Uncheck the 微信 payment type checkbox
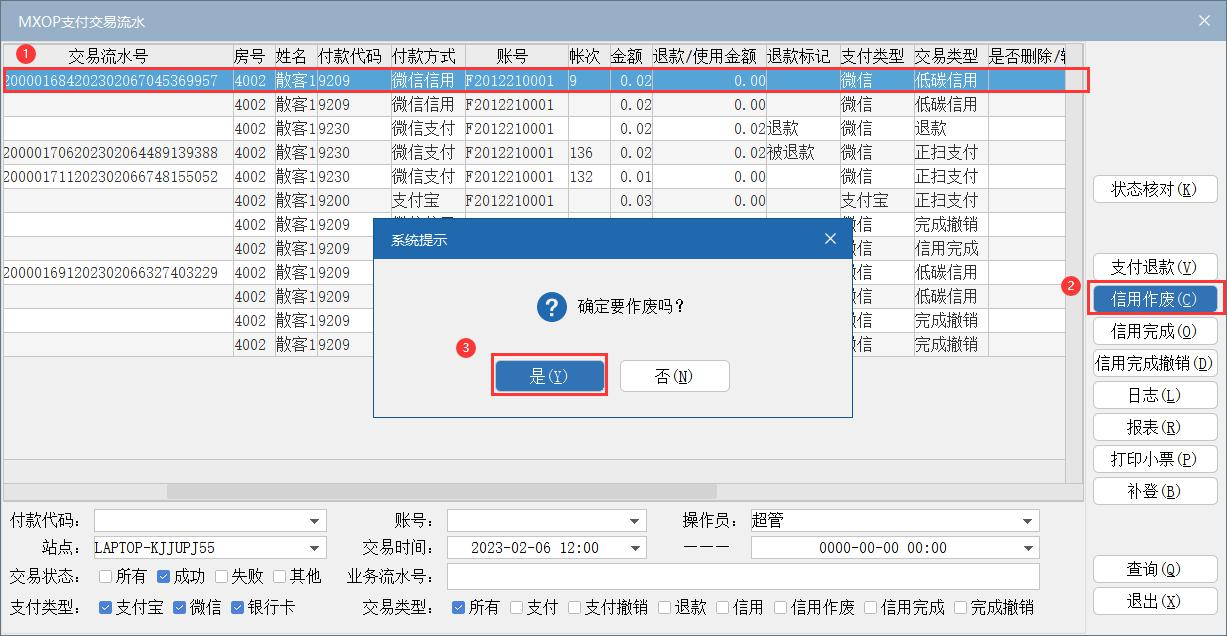The height and width of the screenshot is (636, 1227). (180, 607)
